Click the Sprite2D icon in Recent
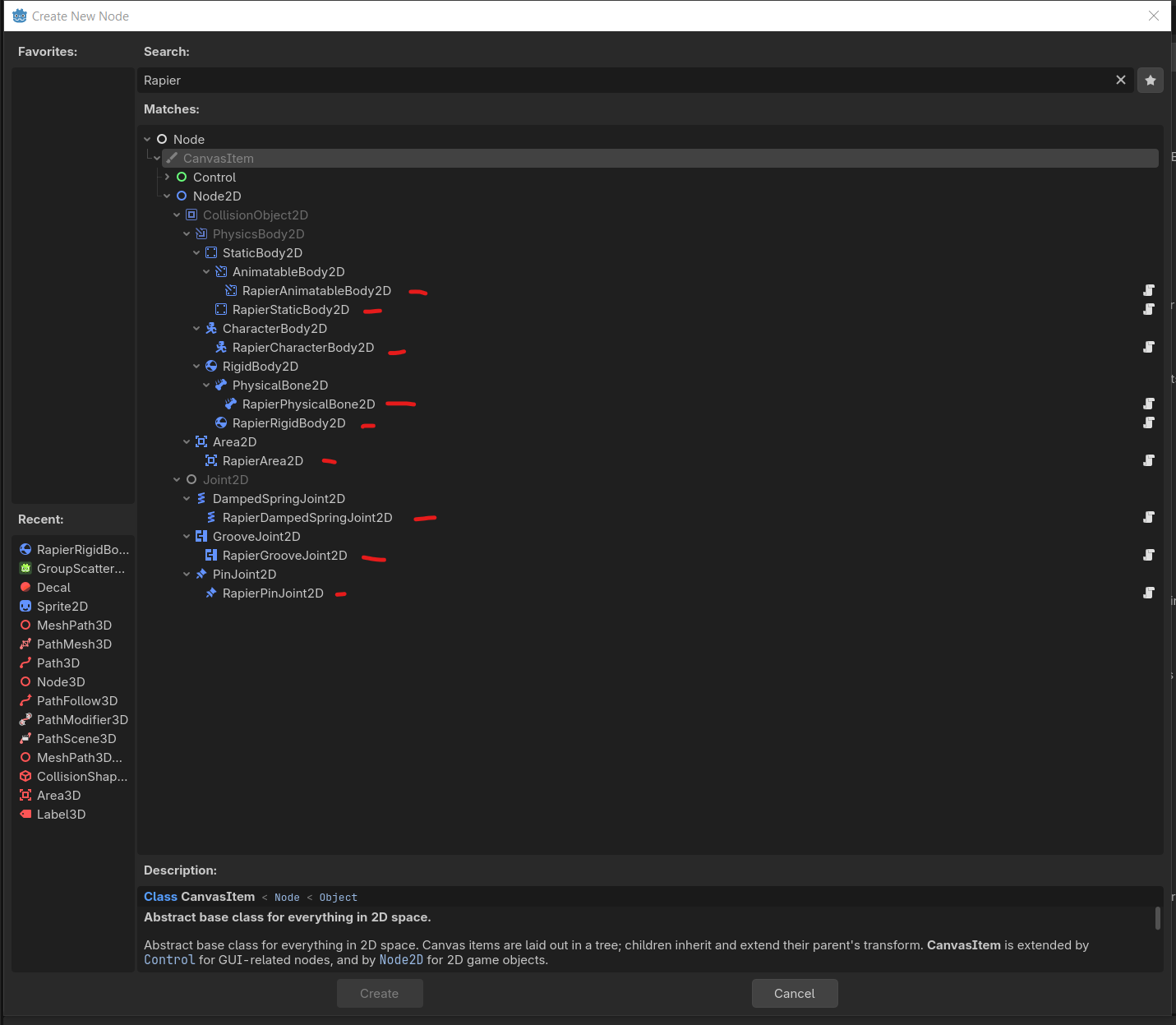This screenshot has width=1176, height=1025. pos(25,607)
